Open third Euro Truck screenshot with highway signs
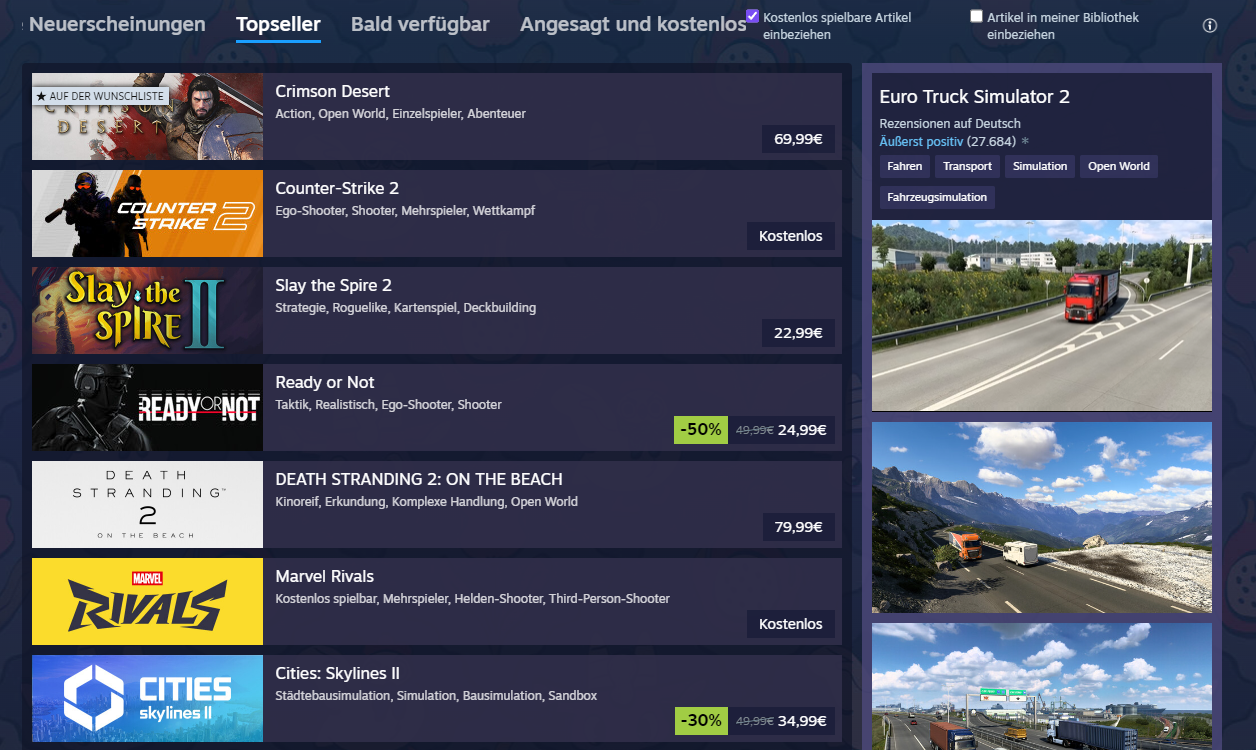The width and height of the screenshot is (1256, 750). click(1042, 687)
